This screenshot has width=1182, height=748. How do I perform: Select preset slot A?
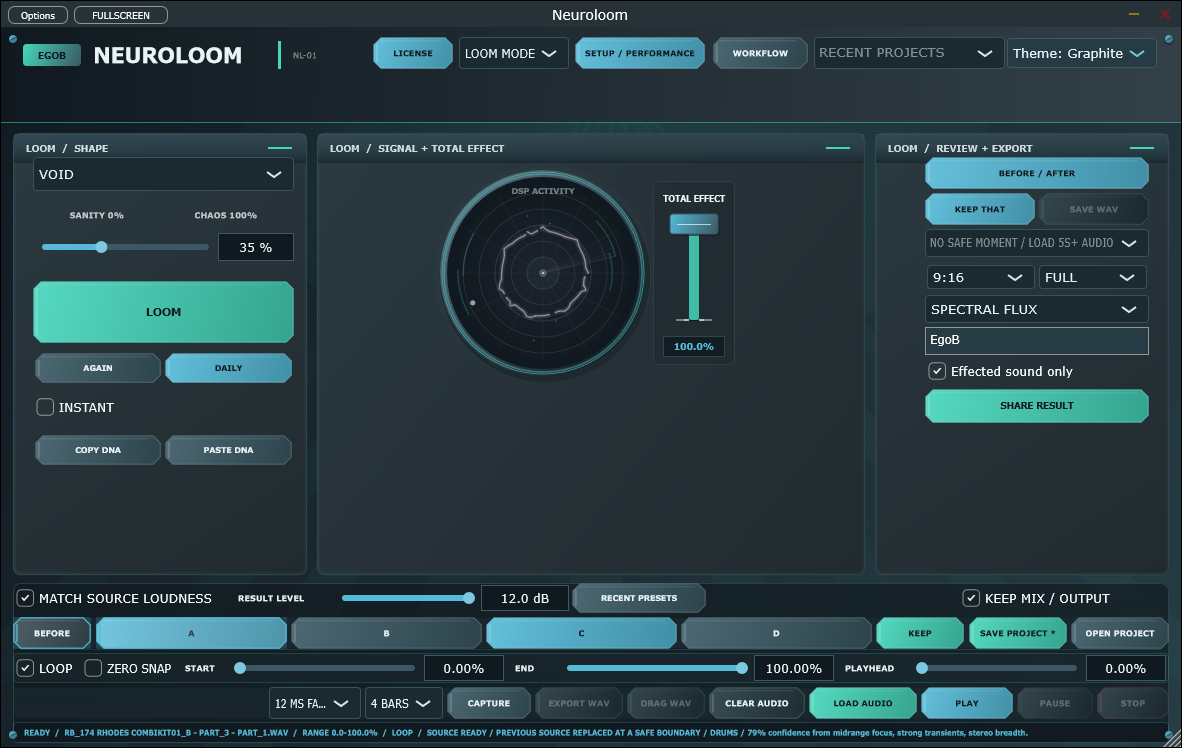click(191, 633)
